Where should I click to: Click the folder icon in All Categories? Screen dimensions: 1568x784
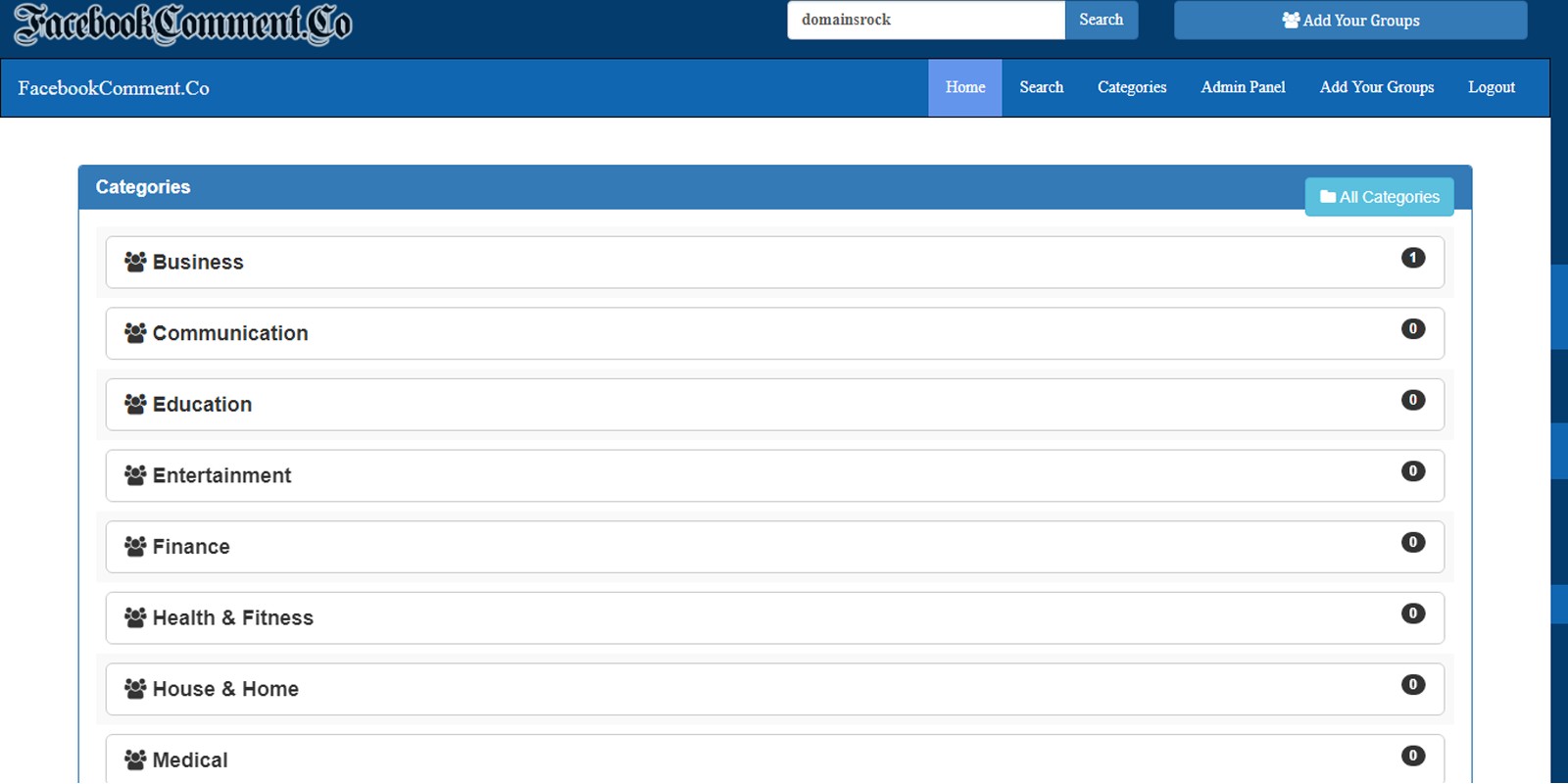pos(1328,197)
